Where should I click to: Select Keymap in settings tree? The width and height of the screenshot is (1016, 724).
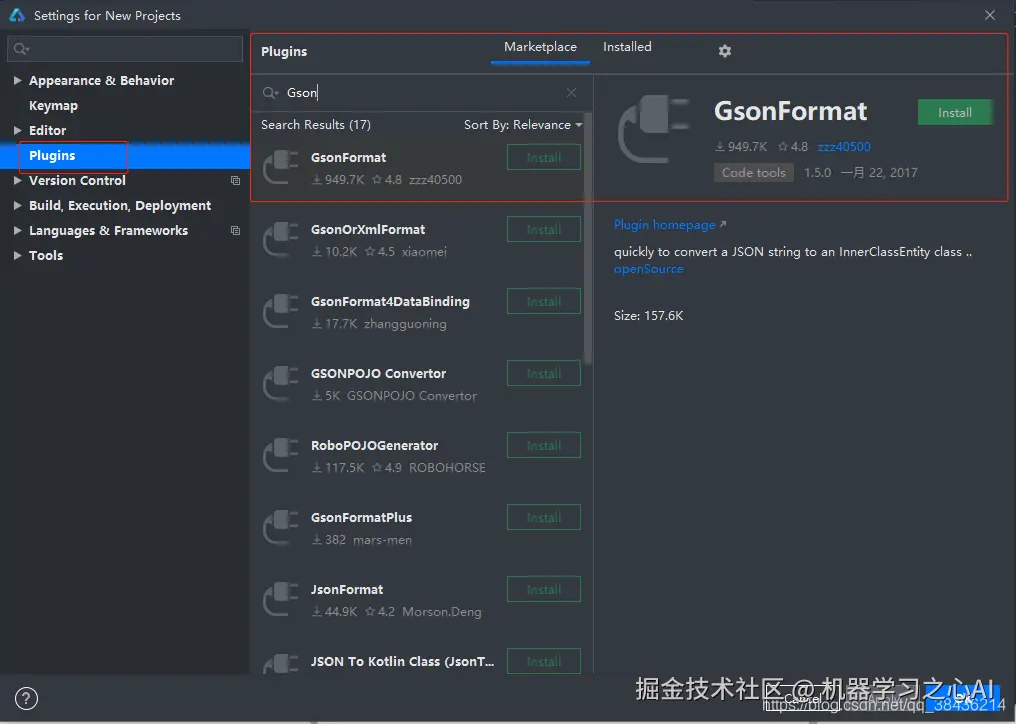53,105
